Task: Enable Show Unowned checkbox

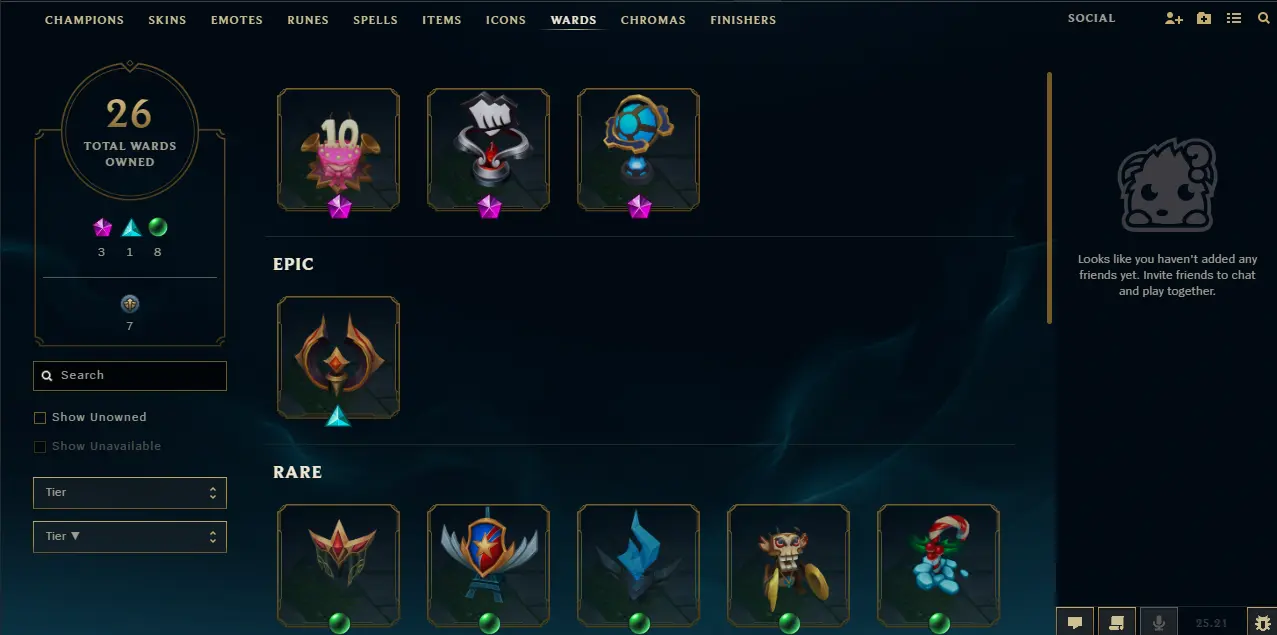Action: [40, 418]
